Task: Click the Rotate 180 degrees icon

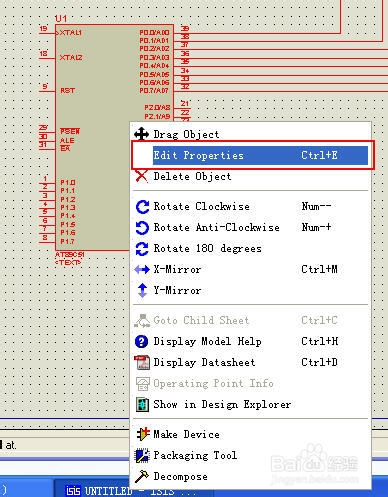Action: coord(142,249)
